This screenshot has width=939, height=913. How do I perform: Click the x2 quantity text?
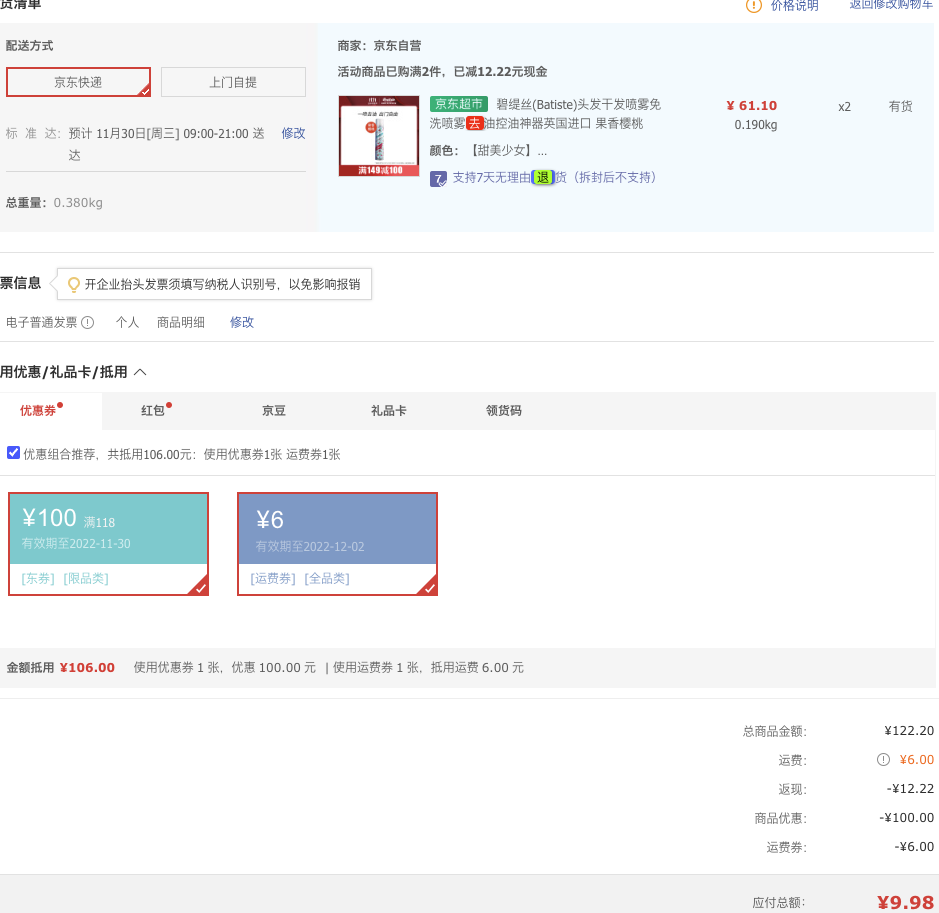pos(844,107)
